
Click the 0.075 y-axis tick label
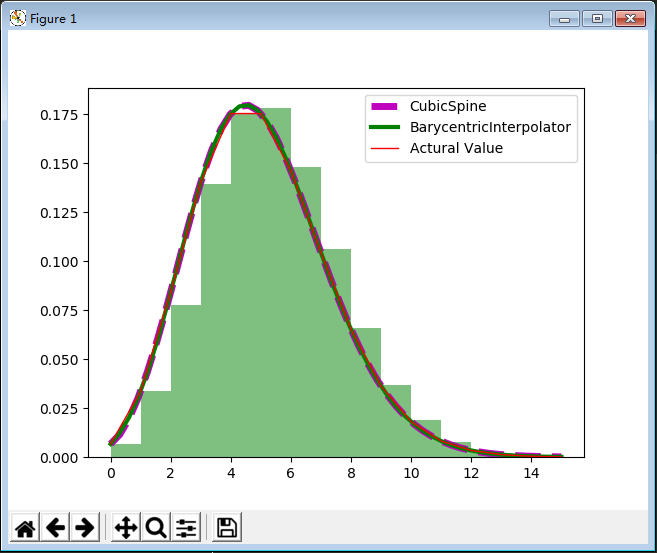(x=59, y=311)
